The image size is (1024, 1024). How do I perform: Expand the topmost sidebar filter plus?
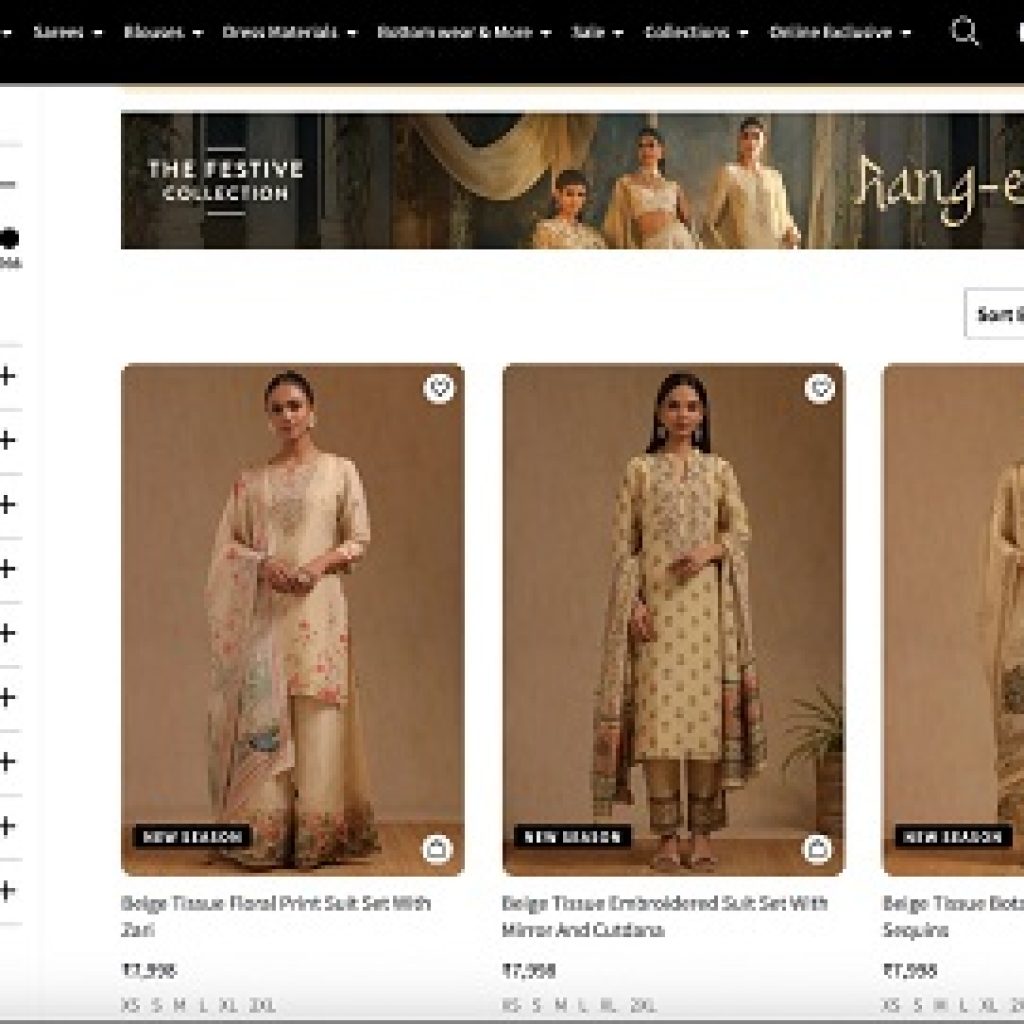[8, 377]
